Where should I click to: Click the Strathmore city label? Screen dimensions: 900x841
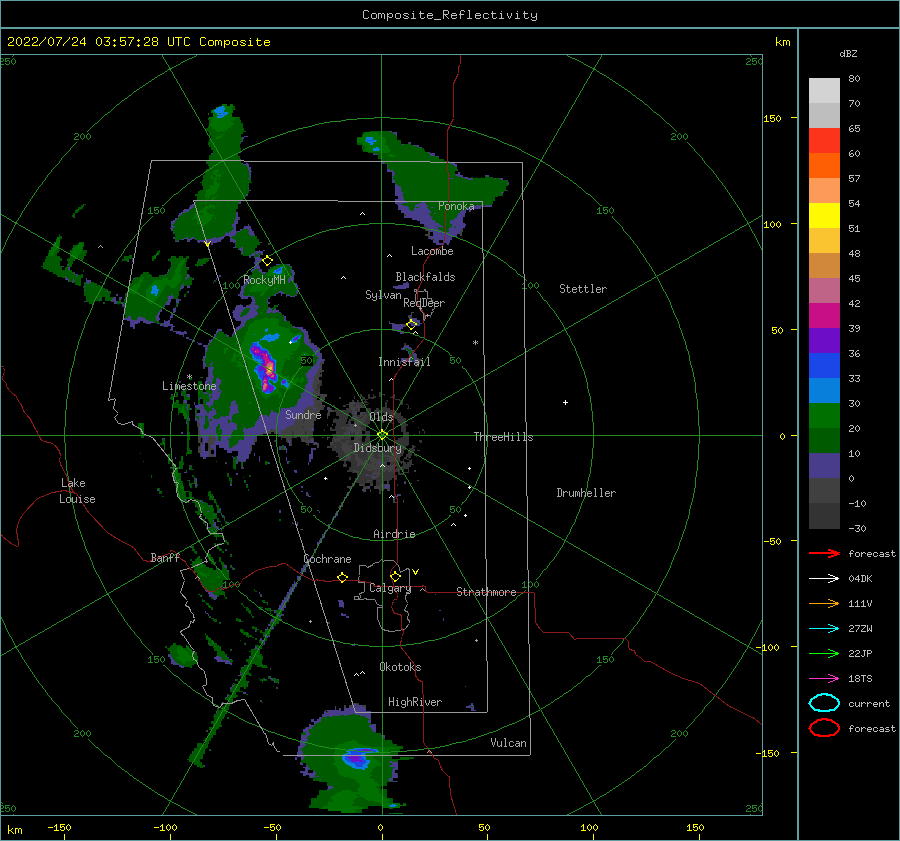coord(487,592)
